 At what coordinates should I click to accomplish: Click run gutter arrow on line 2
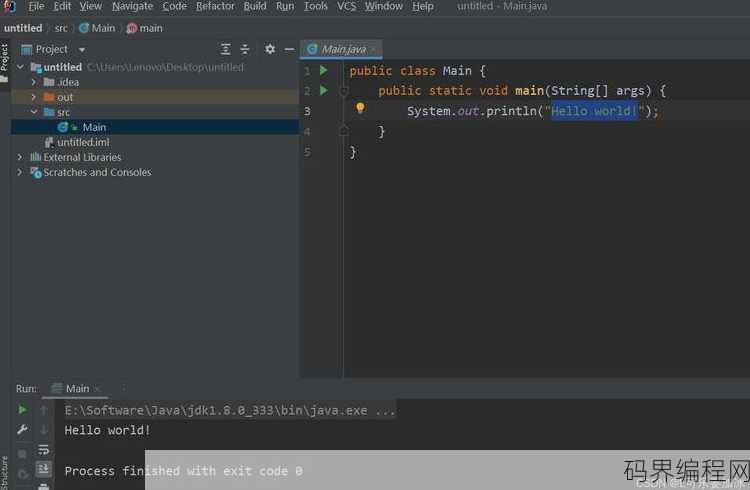[x=324, y=90]
